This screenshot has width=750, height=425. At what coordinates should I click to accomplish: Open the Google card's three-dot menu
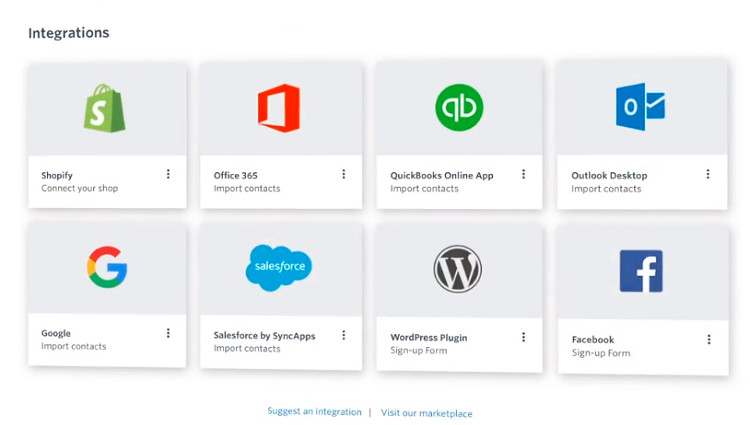(x=168, y=333)
